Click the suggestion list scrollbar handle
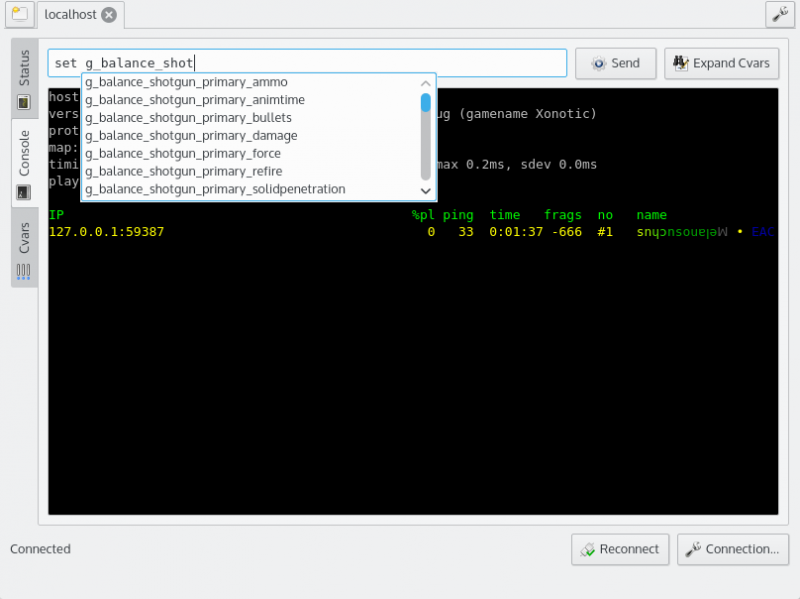This screenshot has width=800, height=599. [426, 103]
